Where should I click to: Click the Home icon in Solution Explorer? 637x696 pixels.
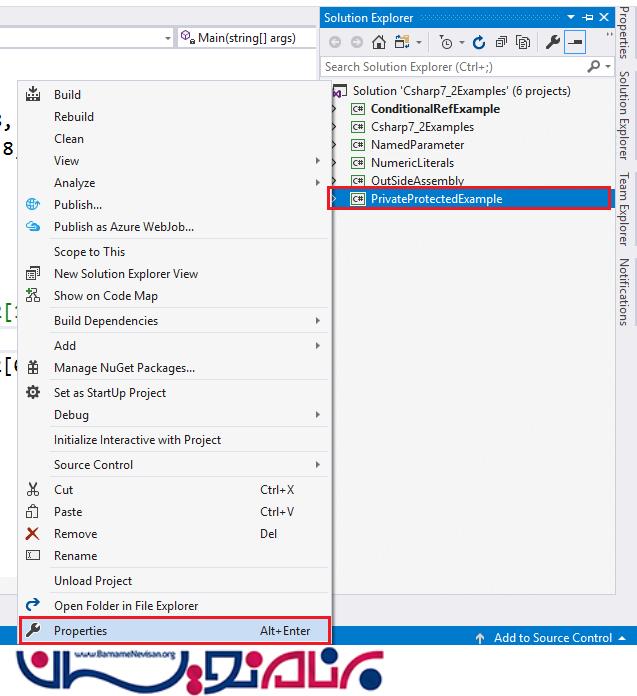pos(379,42)
